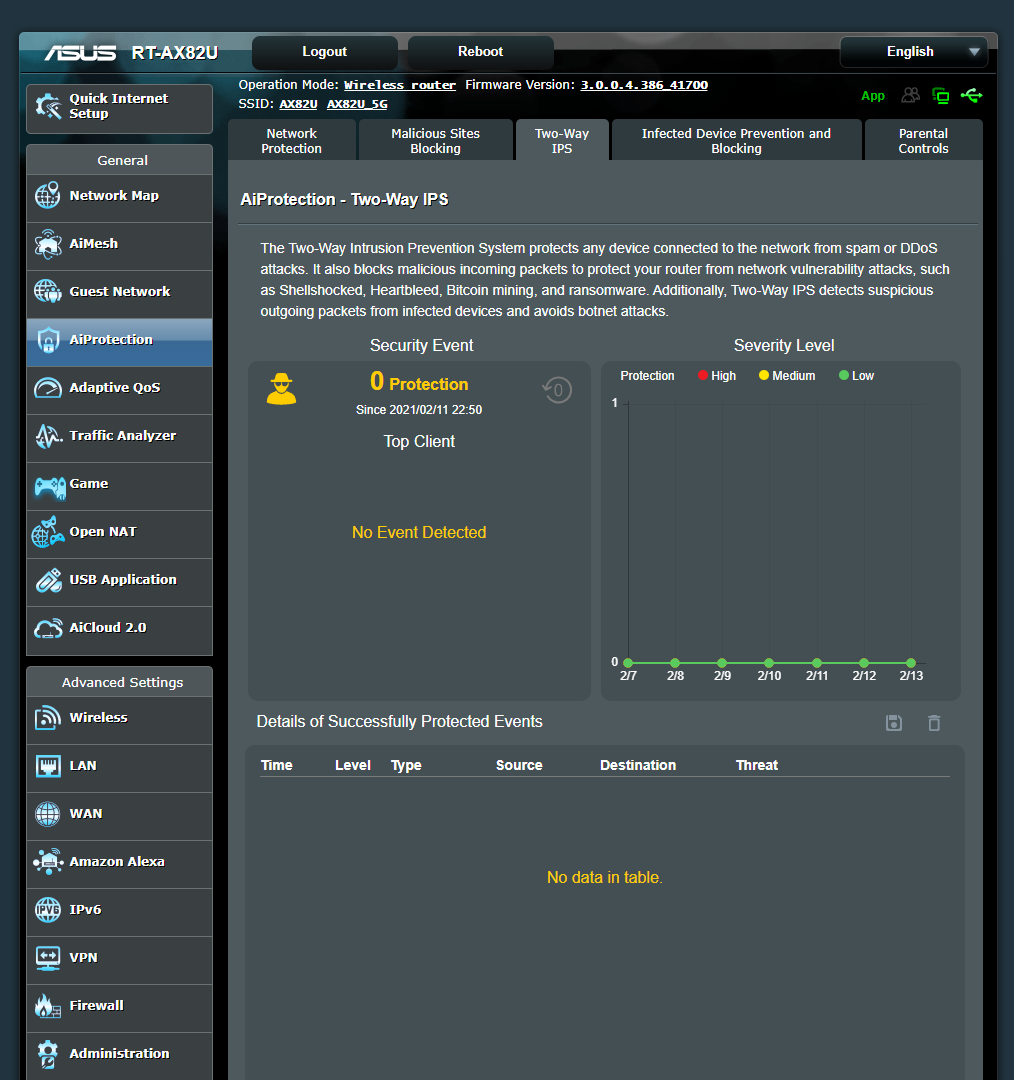Click the USB status icon in header
The height and width of the screenshot is (1080, 1014).
[971, 95]
